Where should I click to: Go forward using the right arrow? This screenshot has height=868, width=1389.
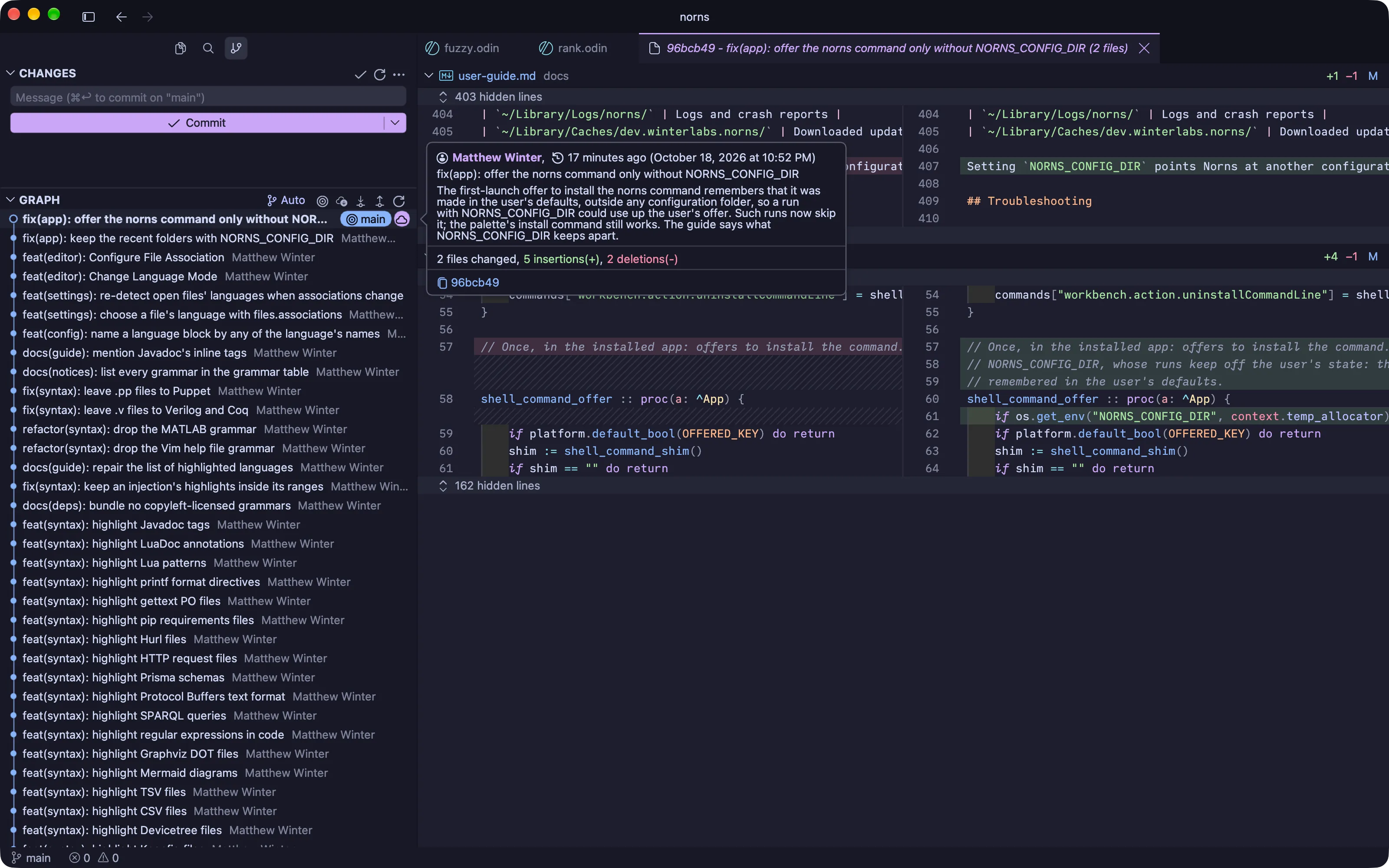[148, 16]
